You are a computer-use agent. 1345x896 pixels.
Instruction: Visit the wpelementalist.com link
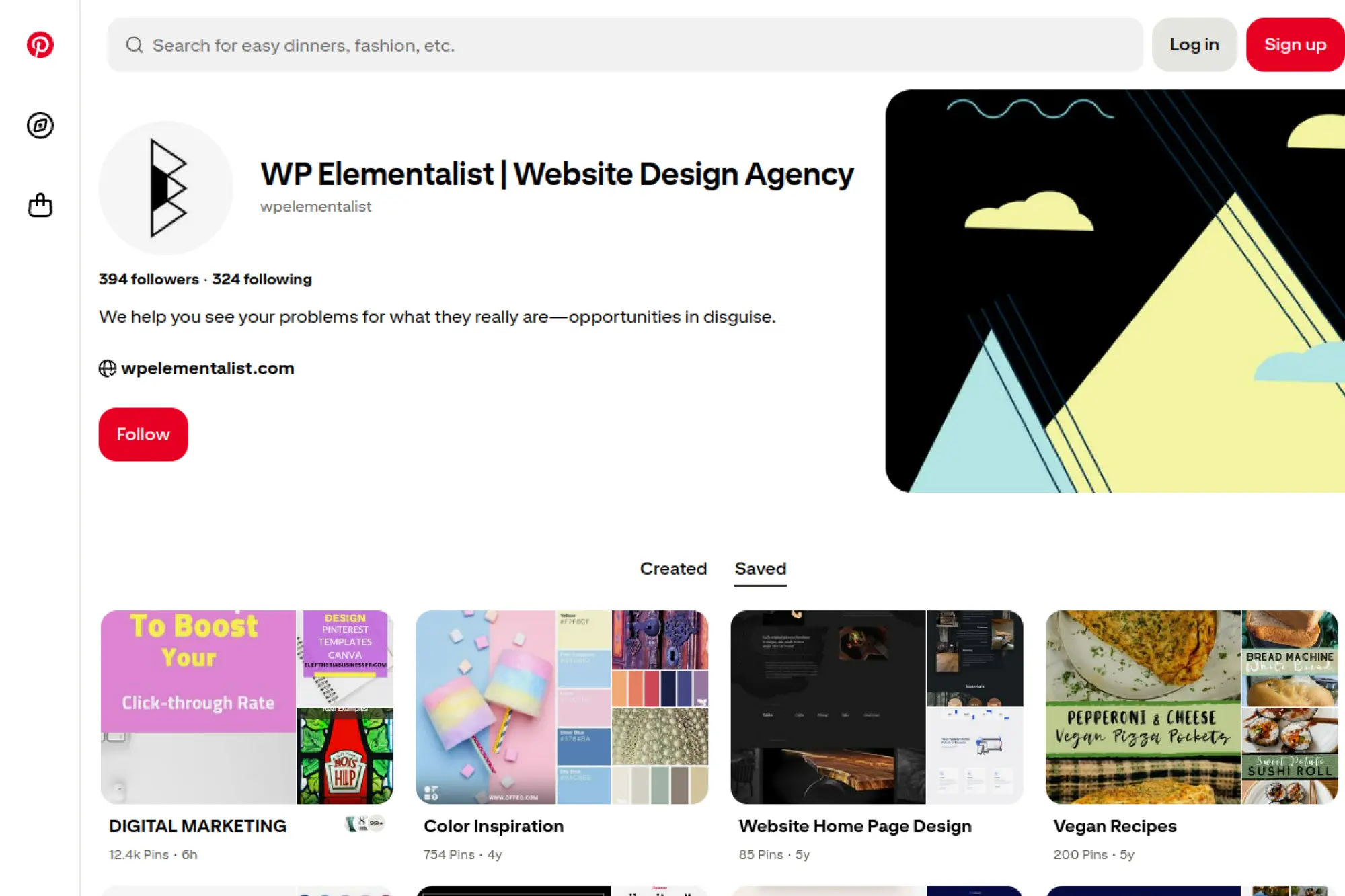pos(208,368)
